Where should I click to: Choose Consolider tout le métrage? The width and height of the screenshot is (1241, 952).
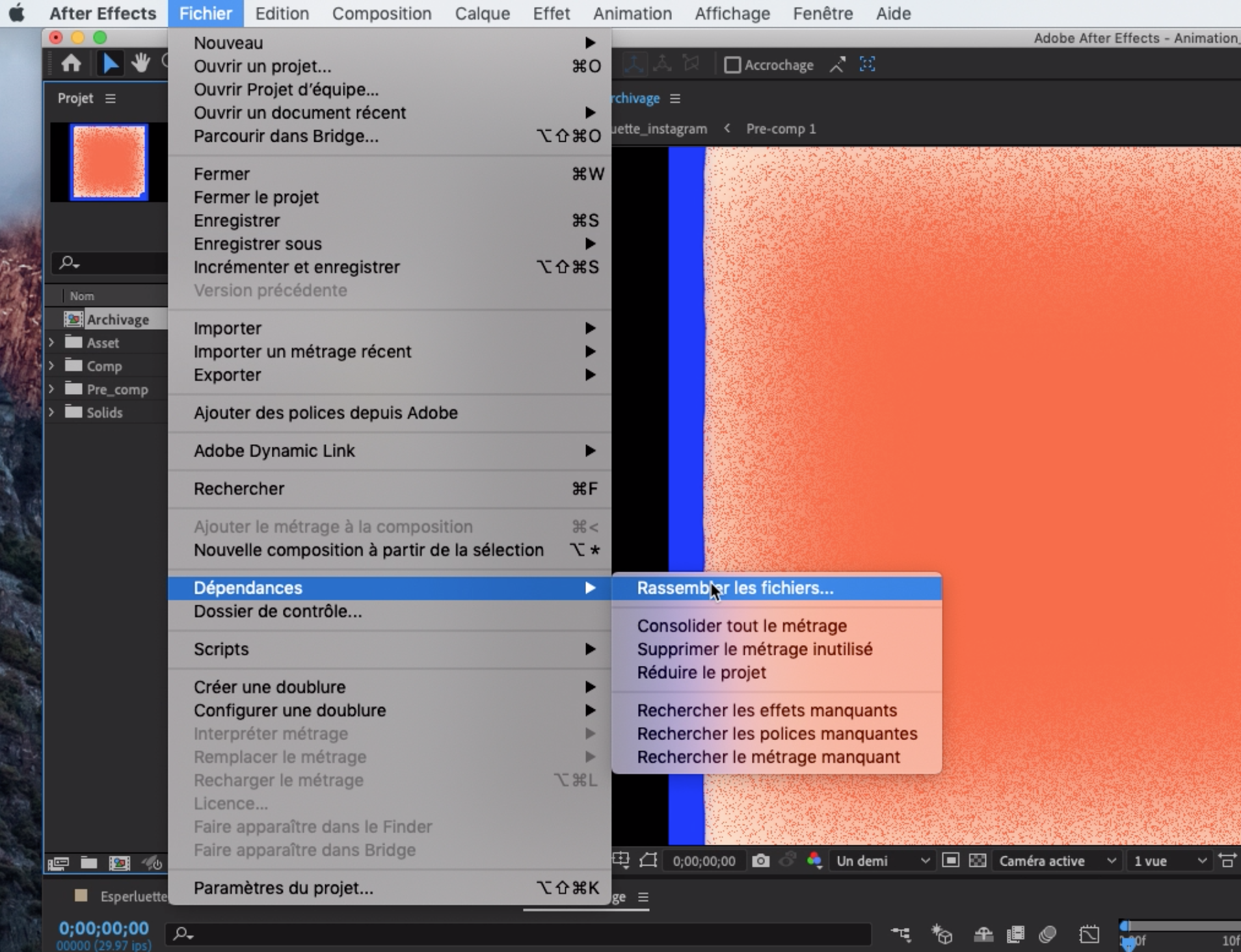pos(777,626)
